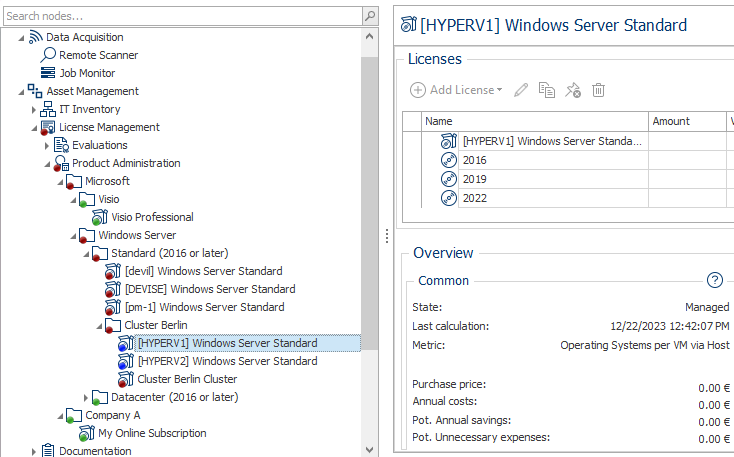734x457 pixels.
Task: Click the Visio Professional product icon
Action: click(100, 217)
